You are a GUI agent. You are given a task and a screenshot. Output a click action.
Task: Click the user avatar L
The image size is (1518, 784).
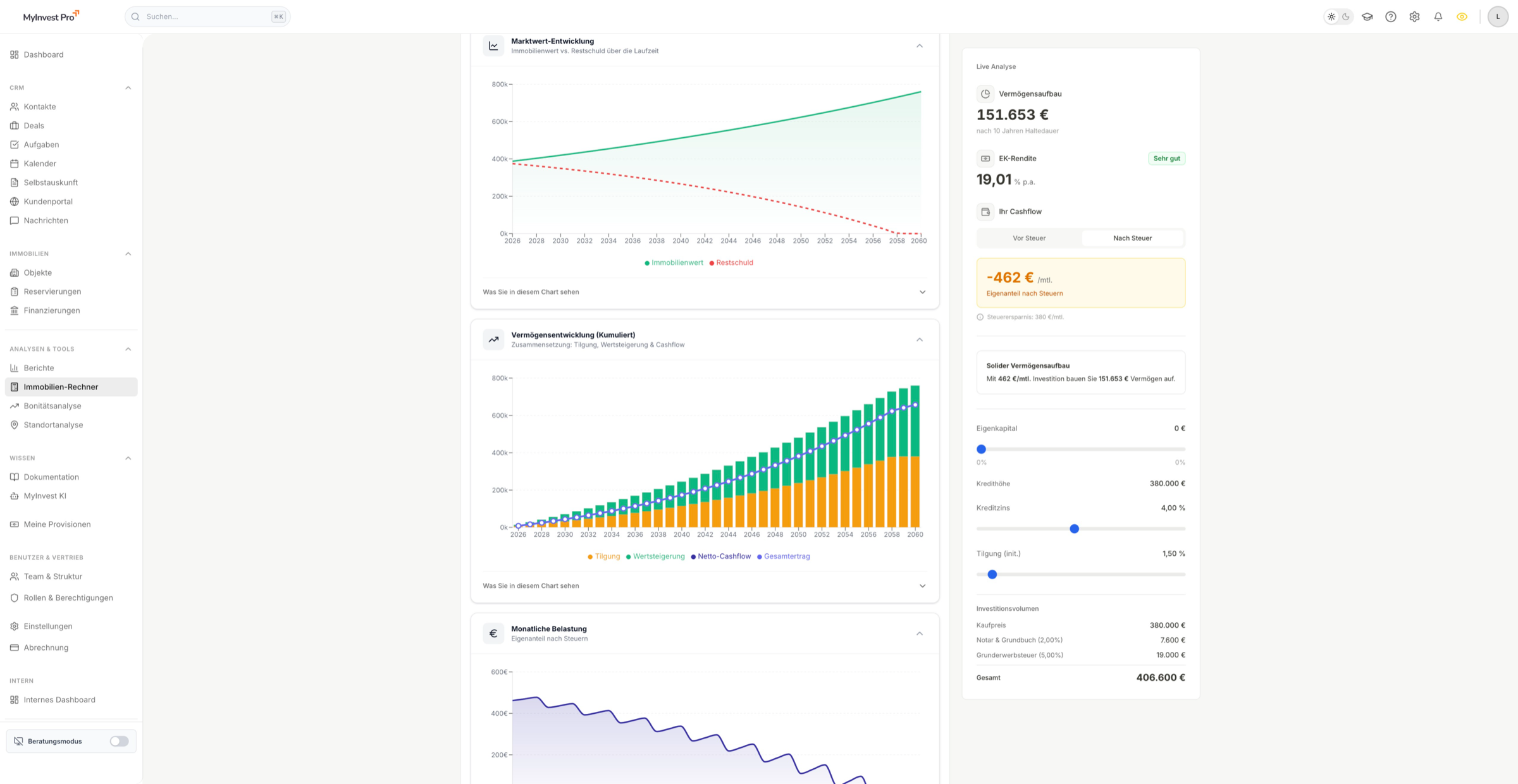(x=1497, y=17)
